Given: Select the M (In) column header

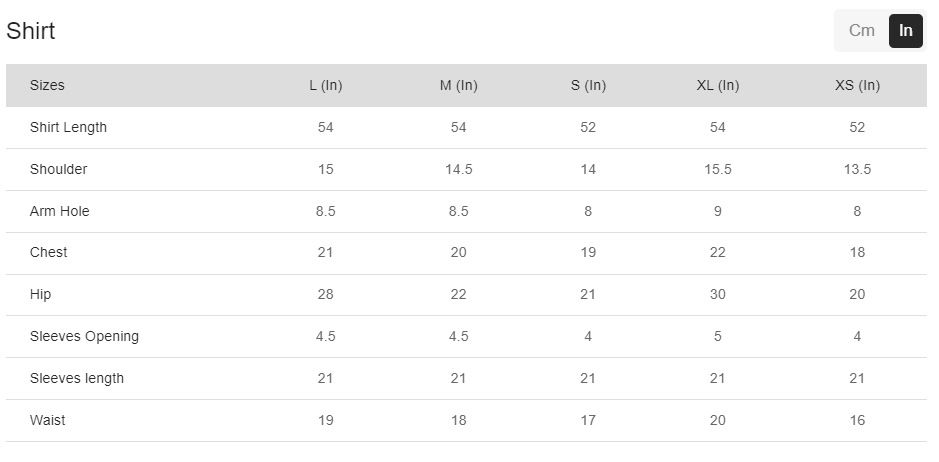Looking at the screenshot, I should (x=459, y=85).
